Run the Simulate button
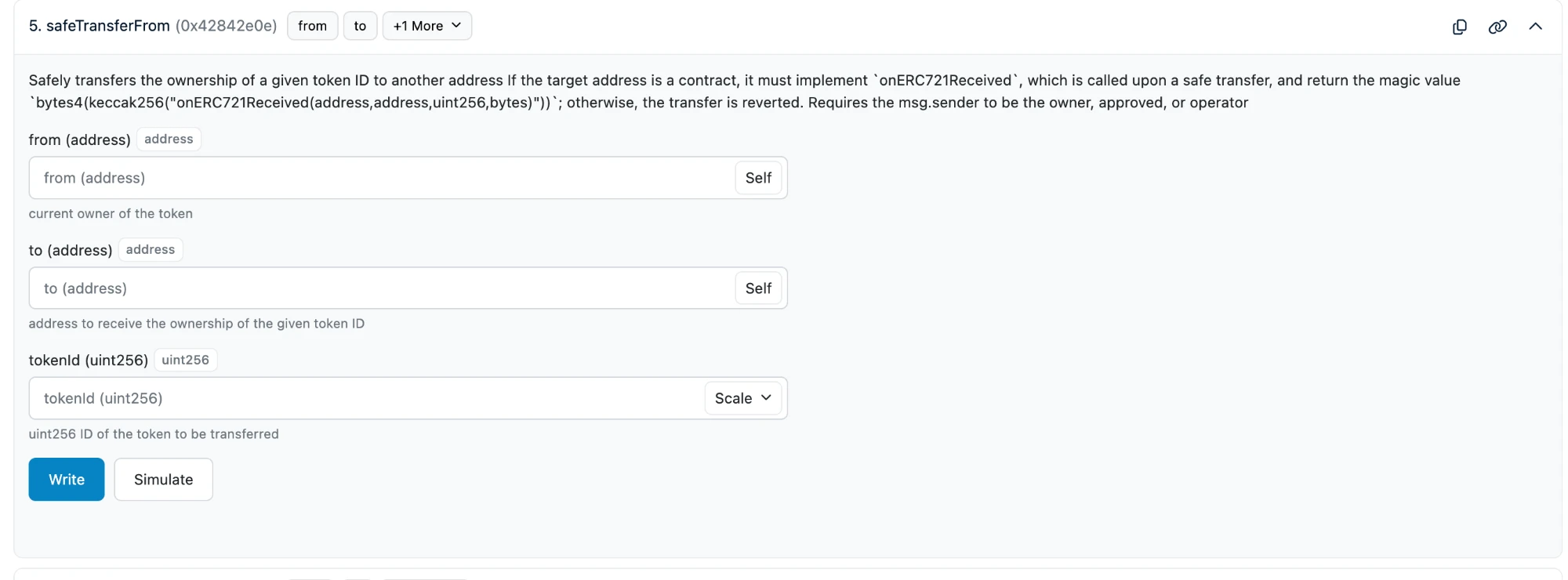Image resolution: width=1568 pixels, height=580 pixels. [x=163, y=480]
